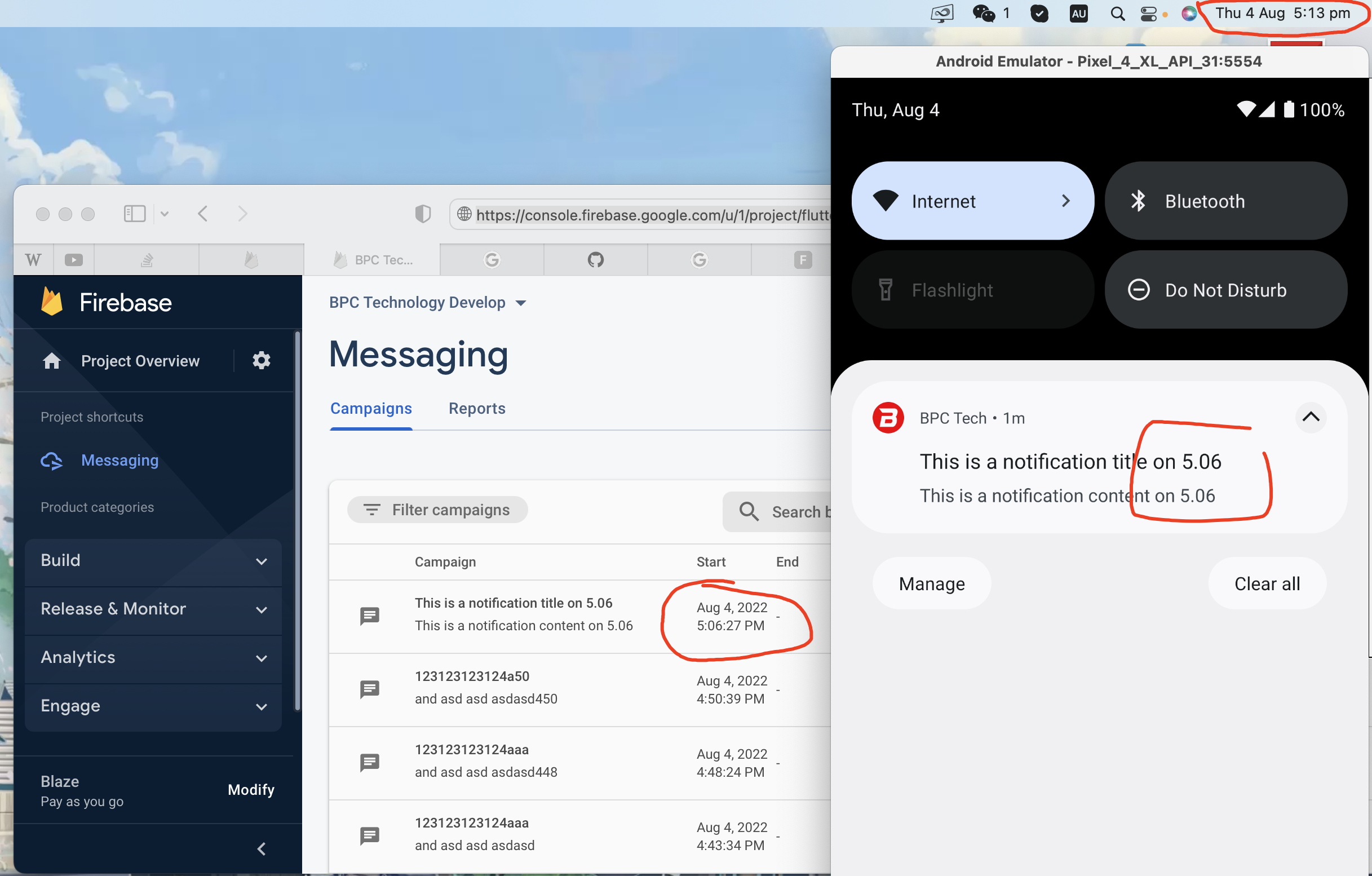Toggle Bluetooth quick setting tile
The image size is (1372, 876).
(x=1225, y=201)
